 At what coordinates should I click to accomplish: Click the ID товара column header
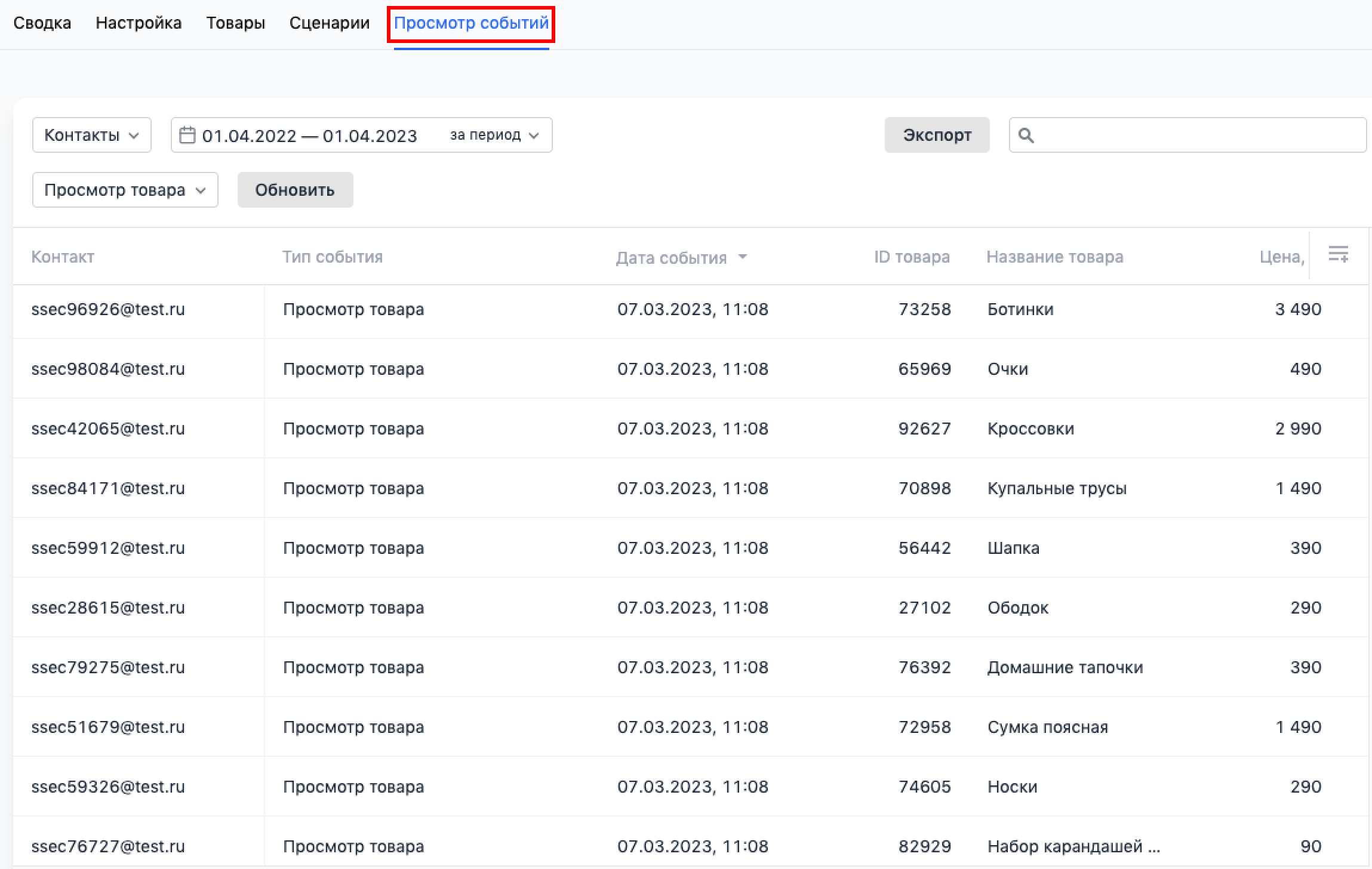click(912, 257)
